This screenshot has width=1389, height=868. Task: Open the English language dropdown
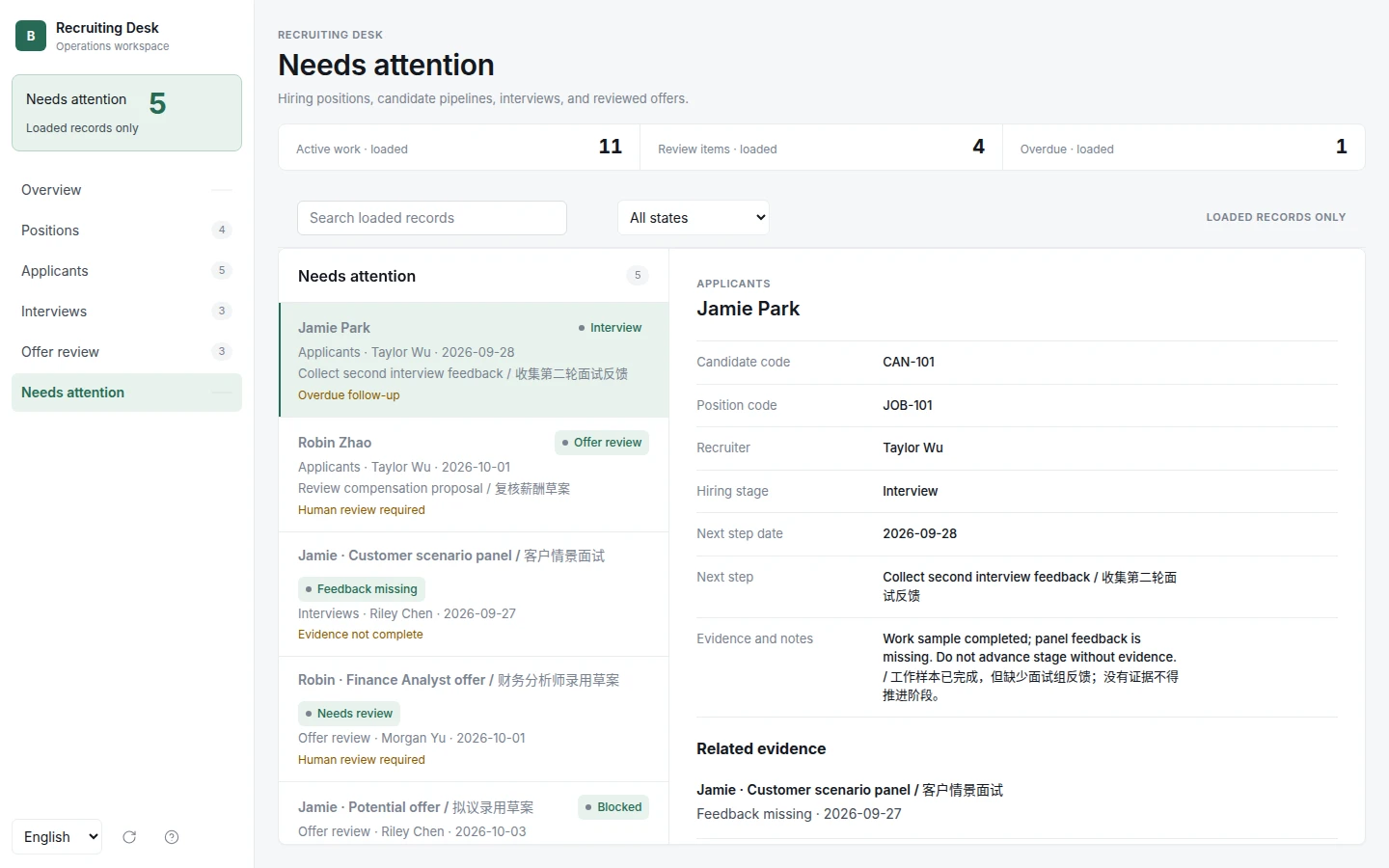click(x=57, y=837)
